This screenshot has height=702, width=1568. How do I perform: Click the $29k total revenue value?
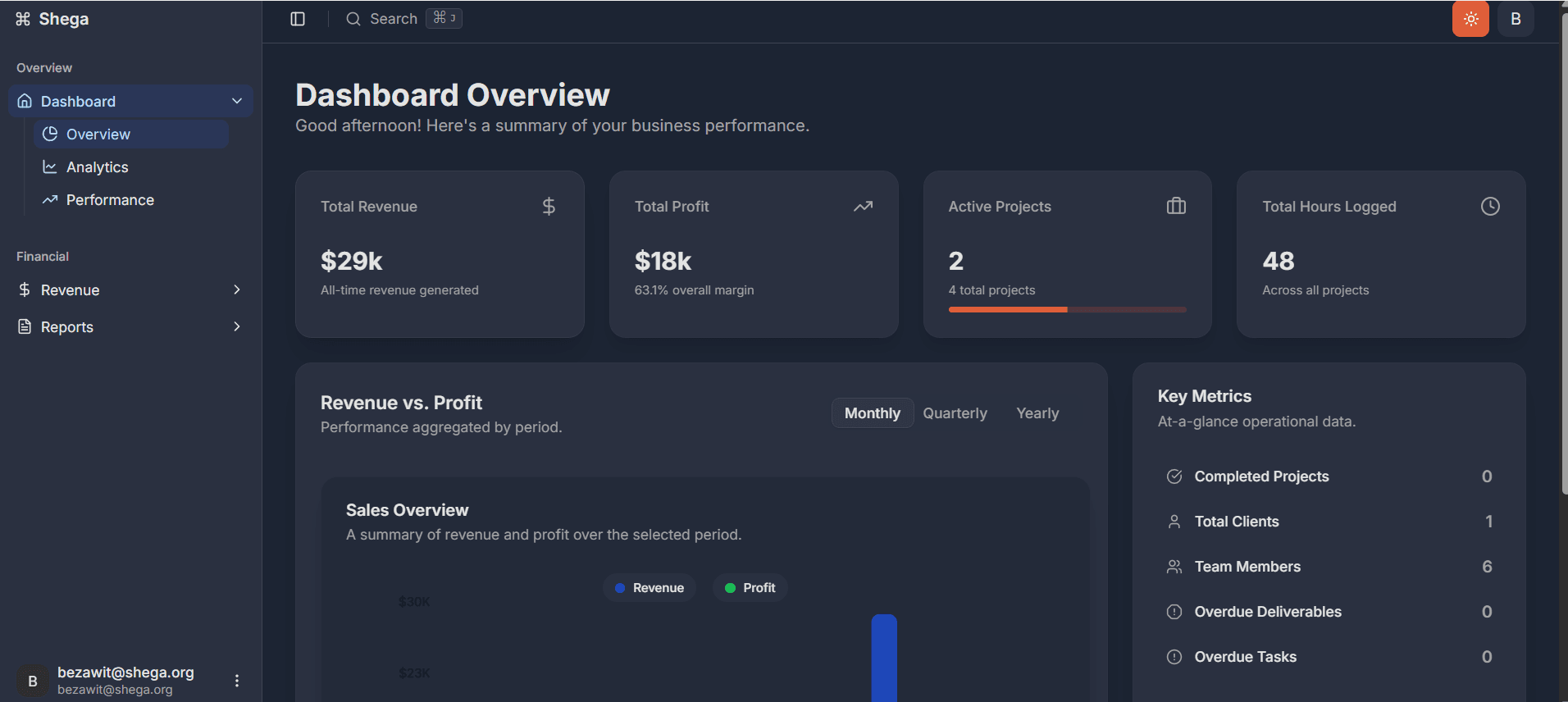tap(352, 261)
